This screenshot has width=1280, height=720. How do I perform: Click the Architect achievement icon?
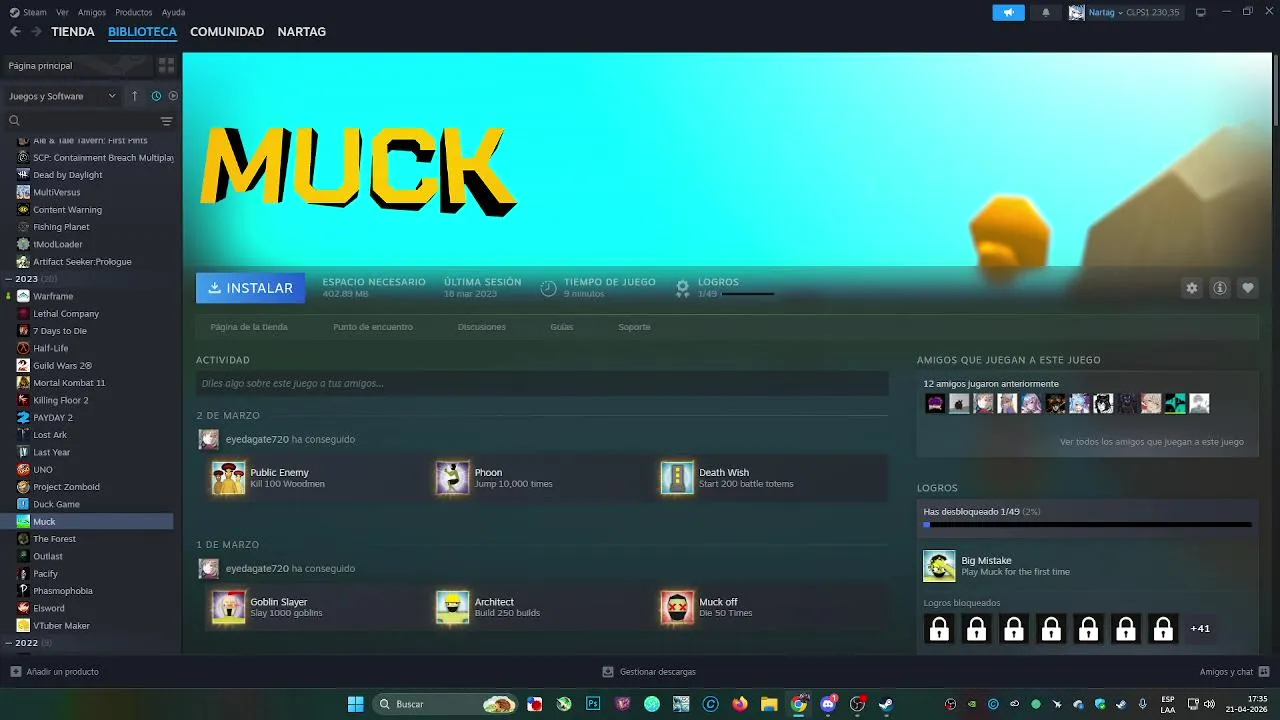(x=453, y=607)
